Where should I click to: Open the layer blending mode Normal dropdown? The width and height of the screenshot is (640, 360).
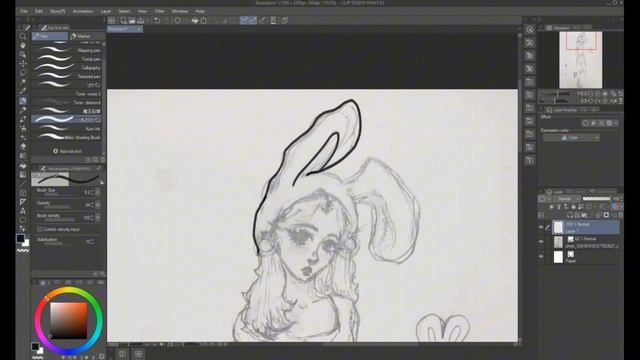[566, 199]
